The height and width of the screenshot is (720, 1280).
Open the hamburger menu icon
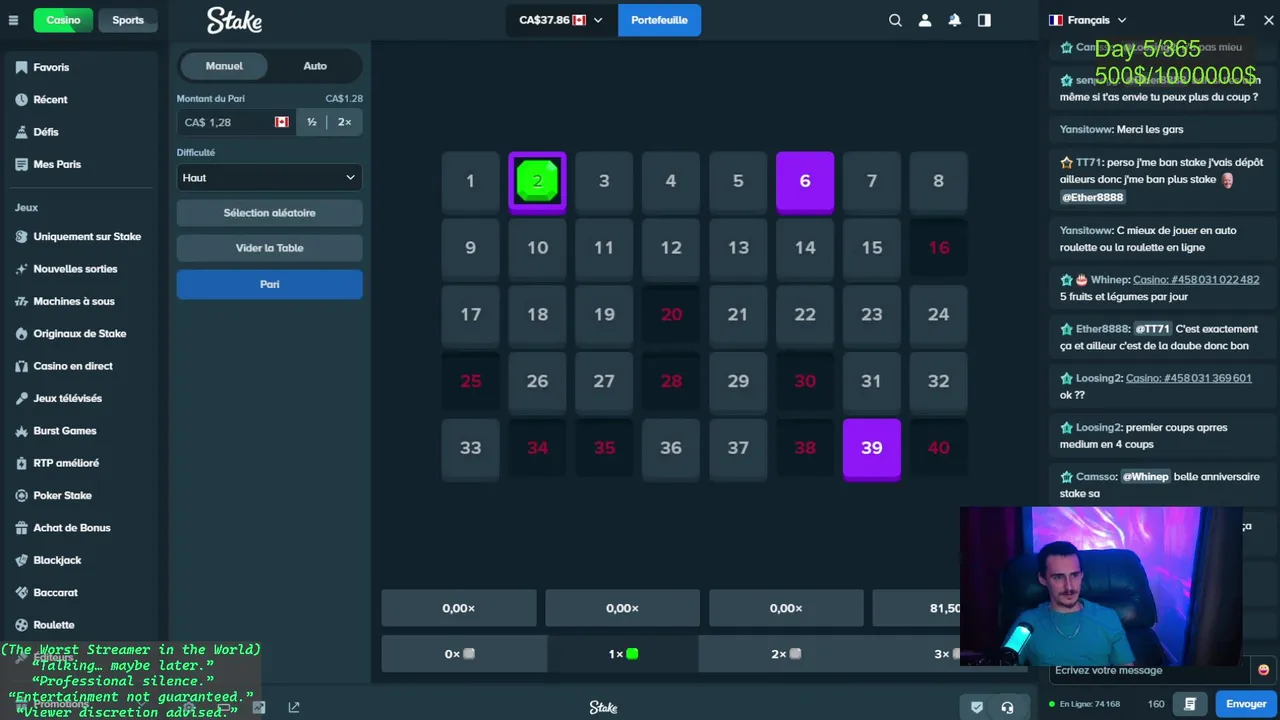pyautogui.click(x=13, y=20)
